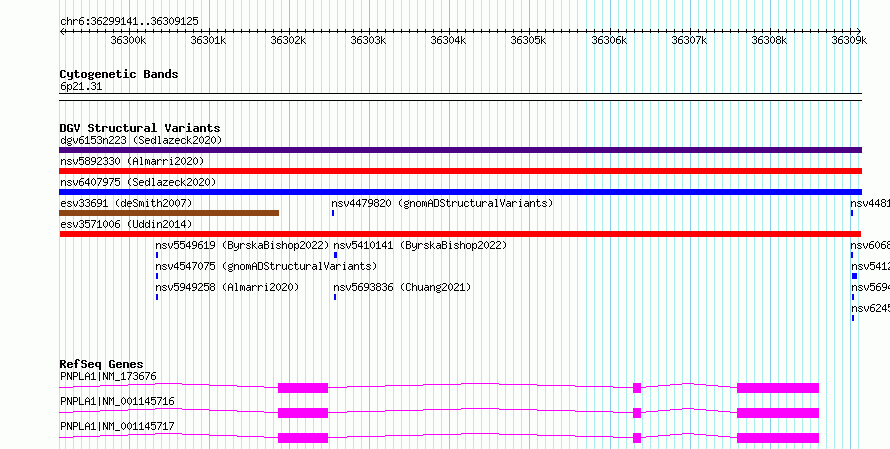Select the 36304k ruler tick label

click(448, 40)
